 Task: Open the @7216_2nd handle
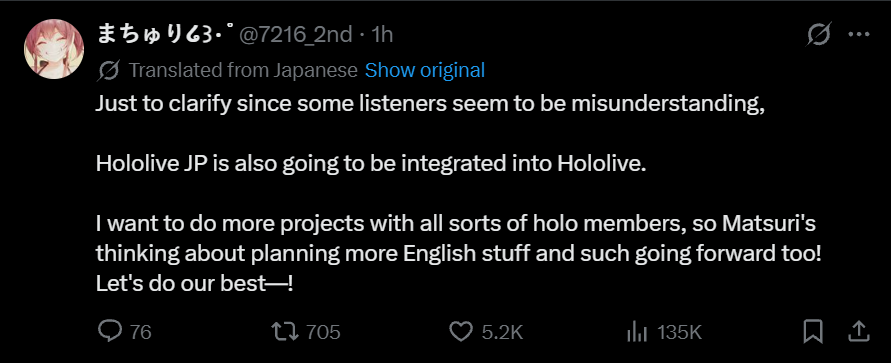(295, 35)
